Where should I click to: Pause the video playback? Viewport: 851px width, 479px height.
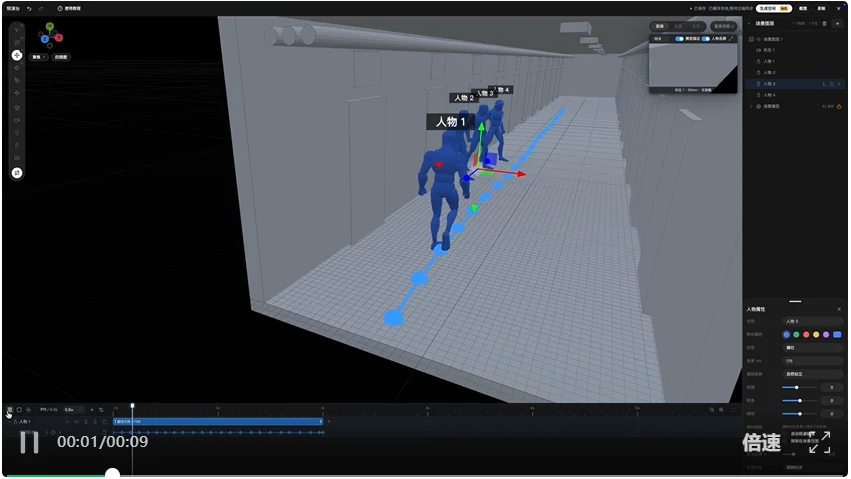tap(29, 442)
